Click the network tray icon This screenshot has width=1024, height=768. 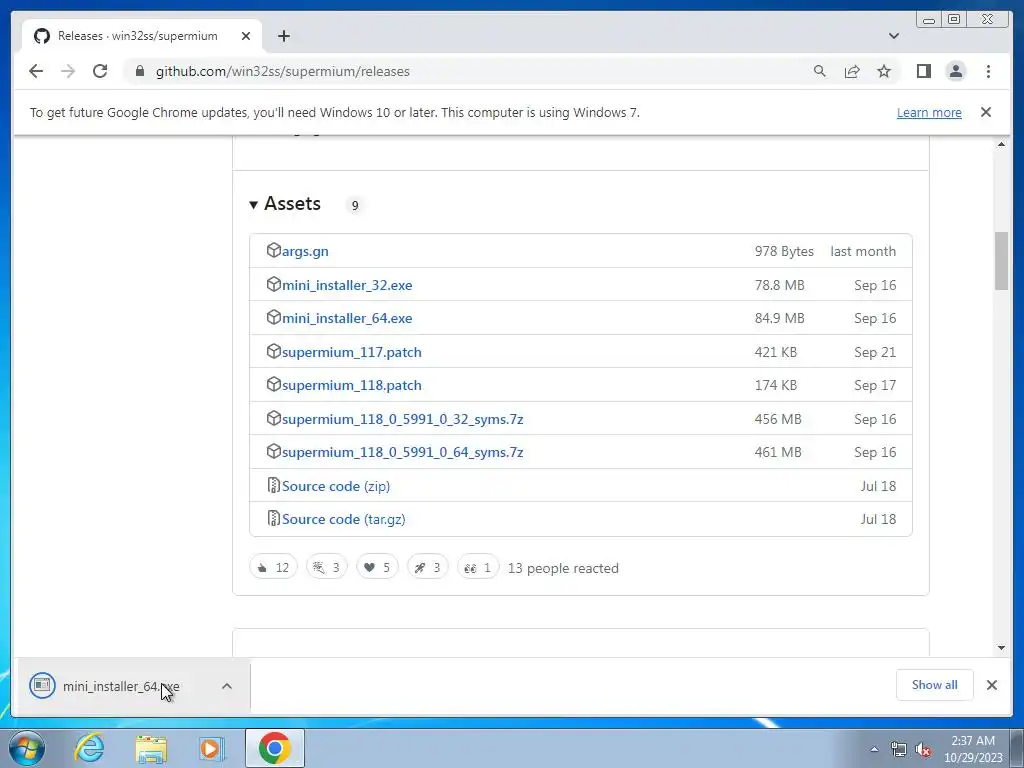pyautogui.click(x=899, y=749)
